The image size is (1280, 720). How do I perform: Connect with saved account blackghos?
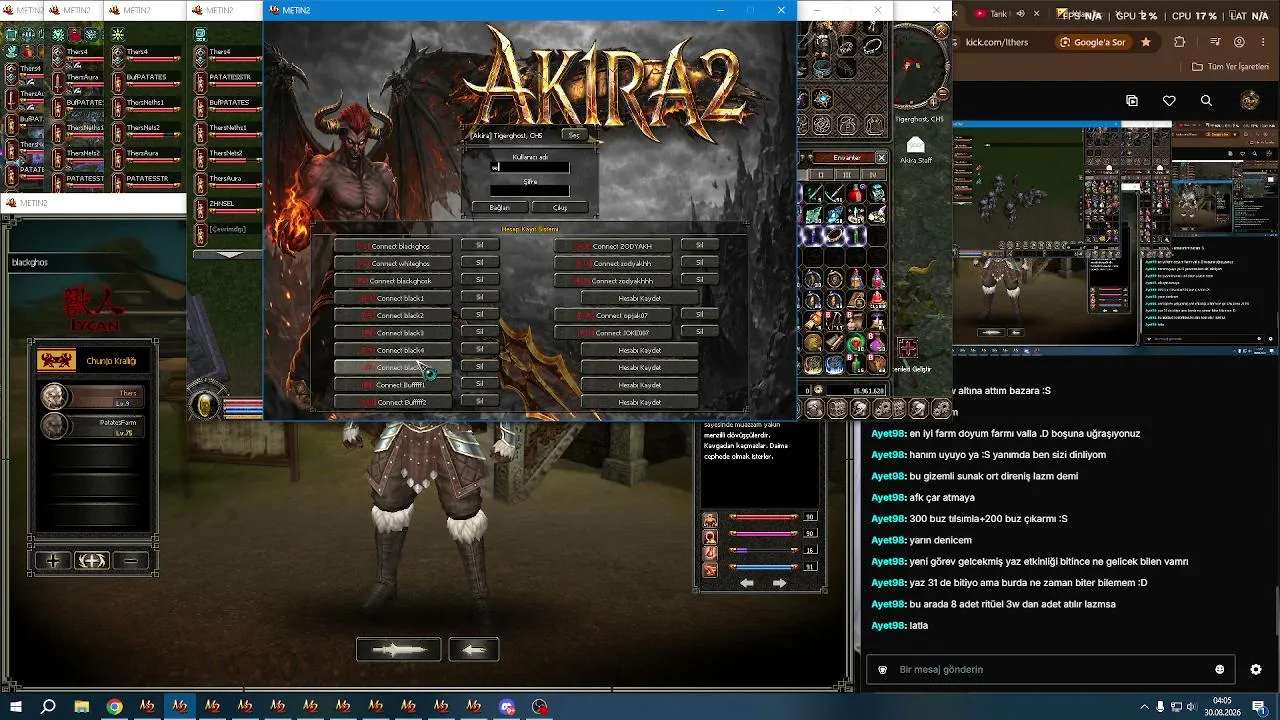(393, 246)
